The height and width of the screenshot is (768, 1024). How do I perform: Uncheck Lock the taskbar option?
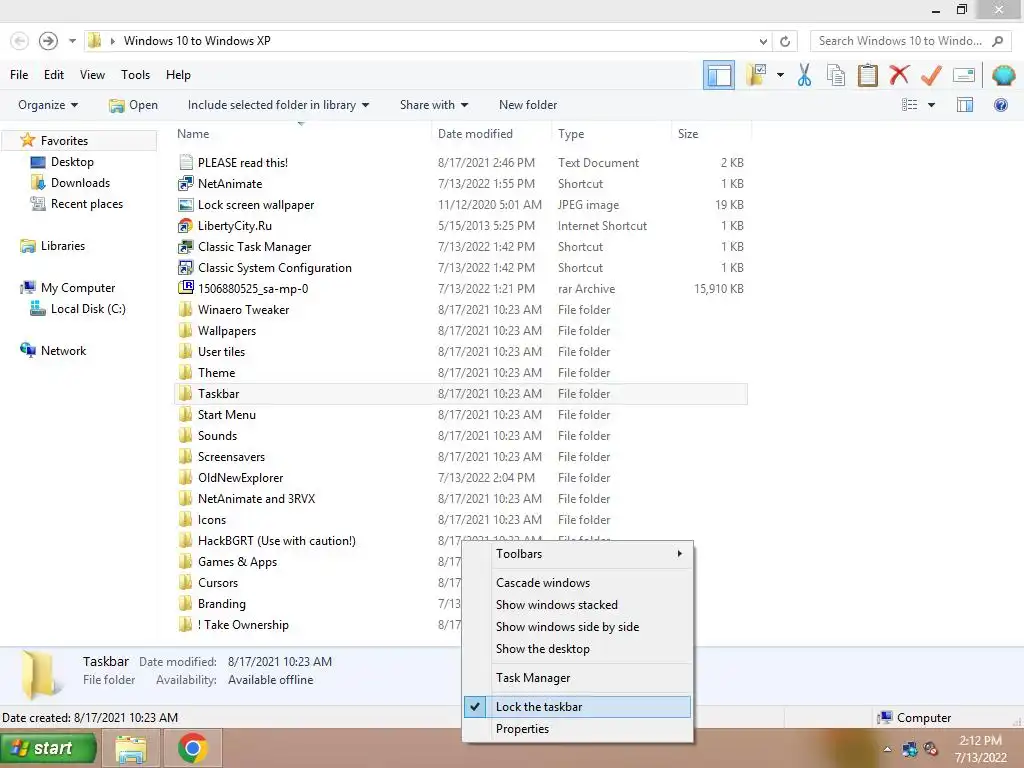click(577, 707)
